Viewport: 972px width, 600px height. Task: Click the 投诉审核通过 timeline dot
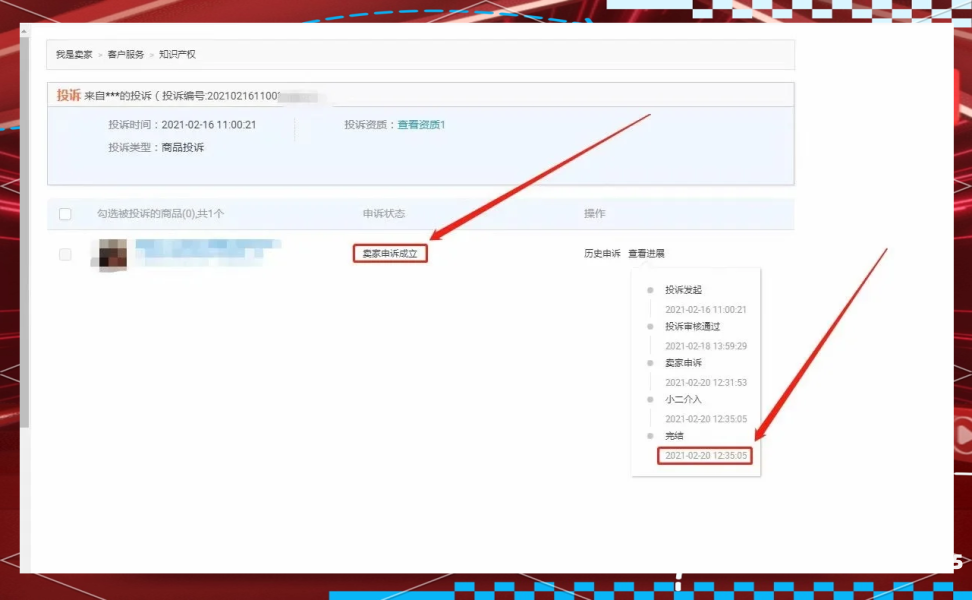pos(650,326)
